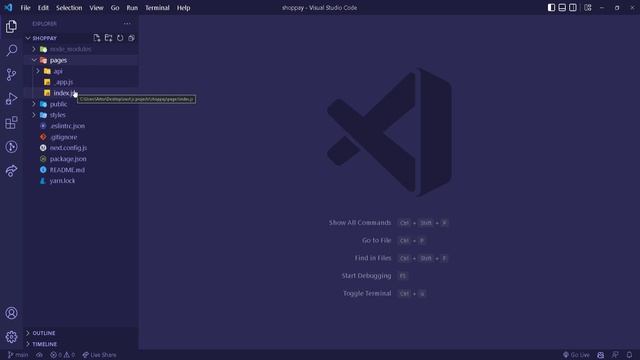Screen dimensions: 640x360
Task: Open the Edit menu
Action: pyautogui.click(x=43, y=8)
